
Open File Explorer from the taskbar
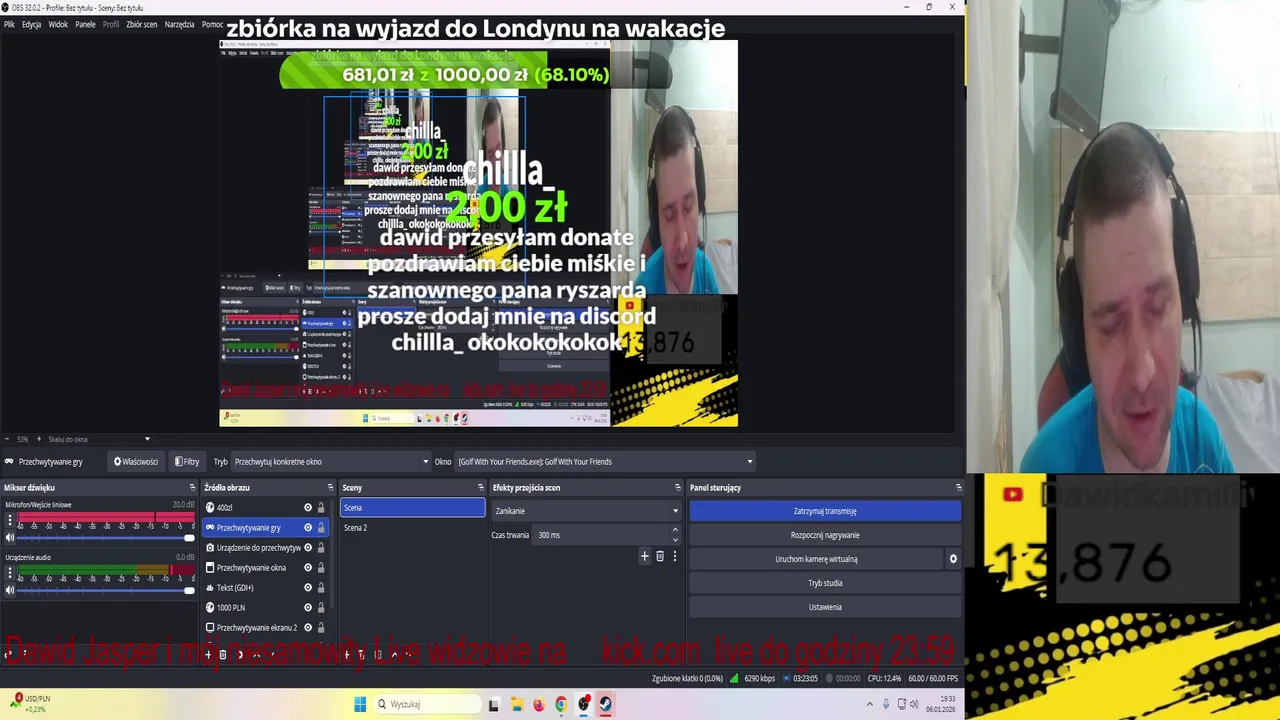(516, 704)
